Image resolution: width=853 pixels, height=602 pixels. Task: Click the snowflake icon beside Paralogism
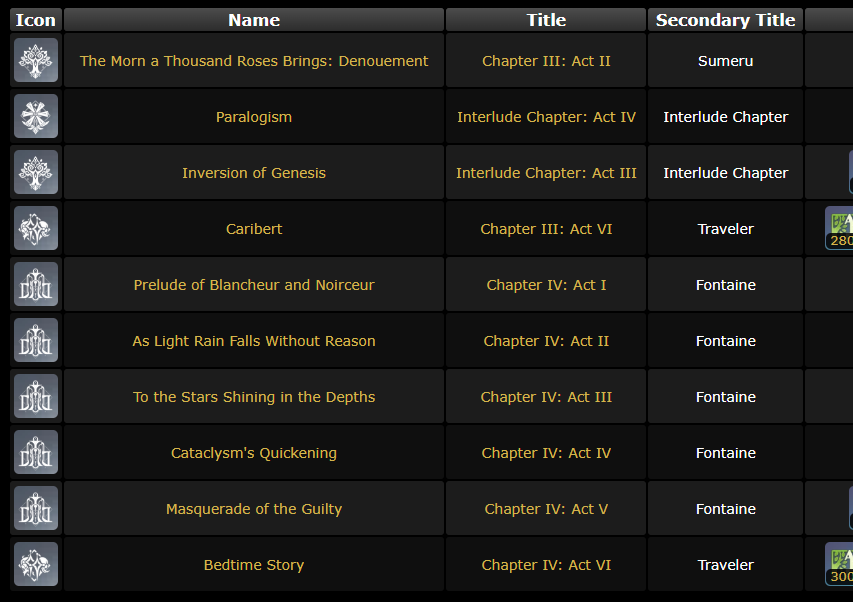click(x=36, y=116)
